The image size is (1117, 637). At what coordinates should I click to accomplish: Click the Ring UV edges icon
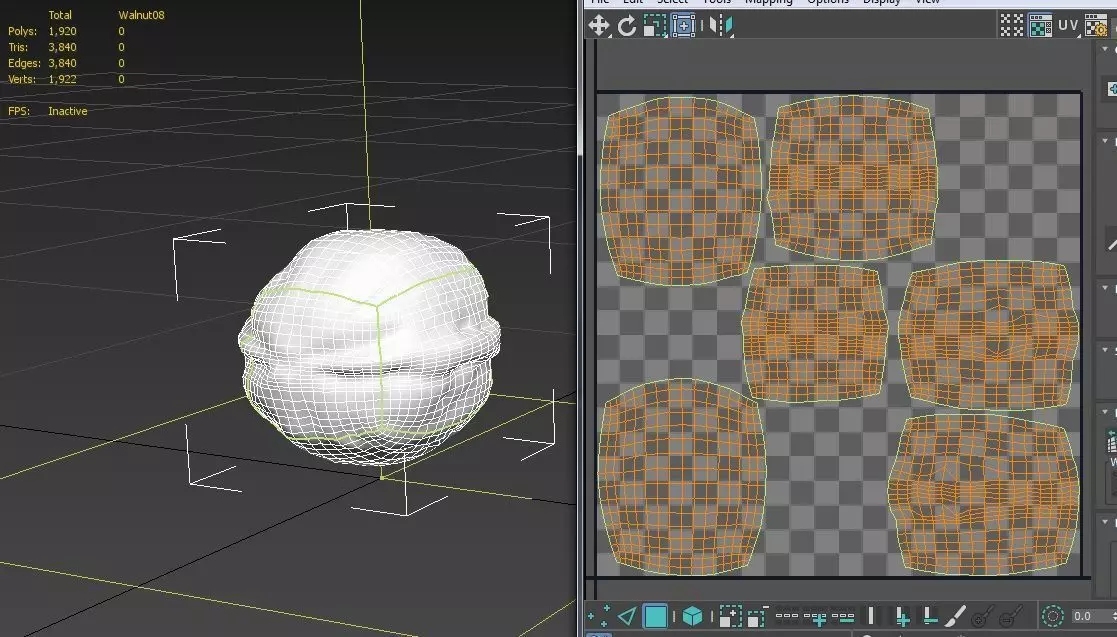click(871, 616)
